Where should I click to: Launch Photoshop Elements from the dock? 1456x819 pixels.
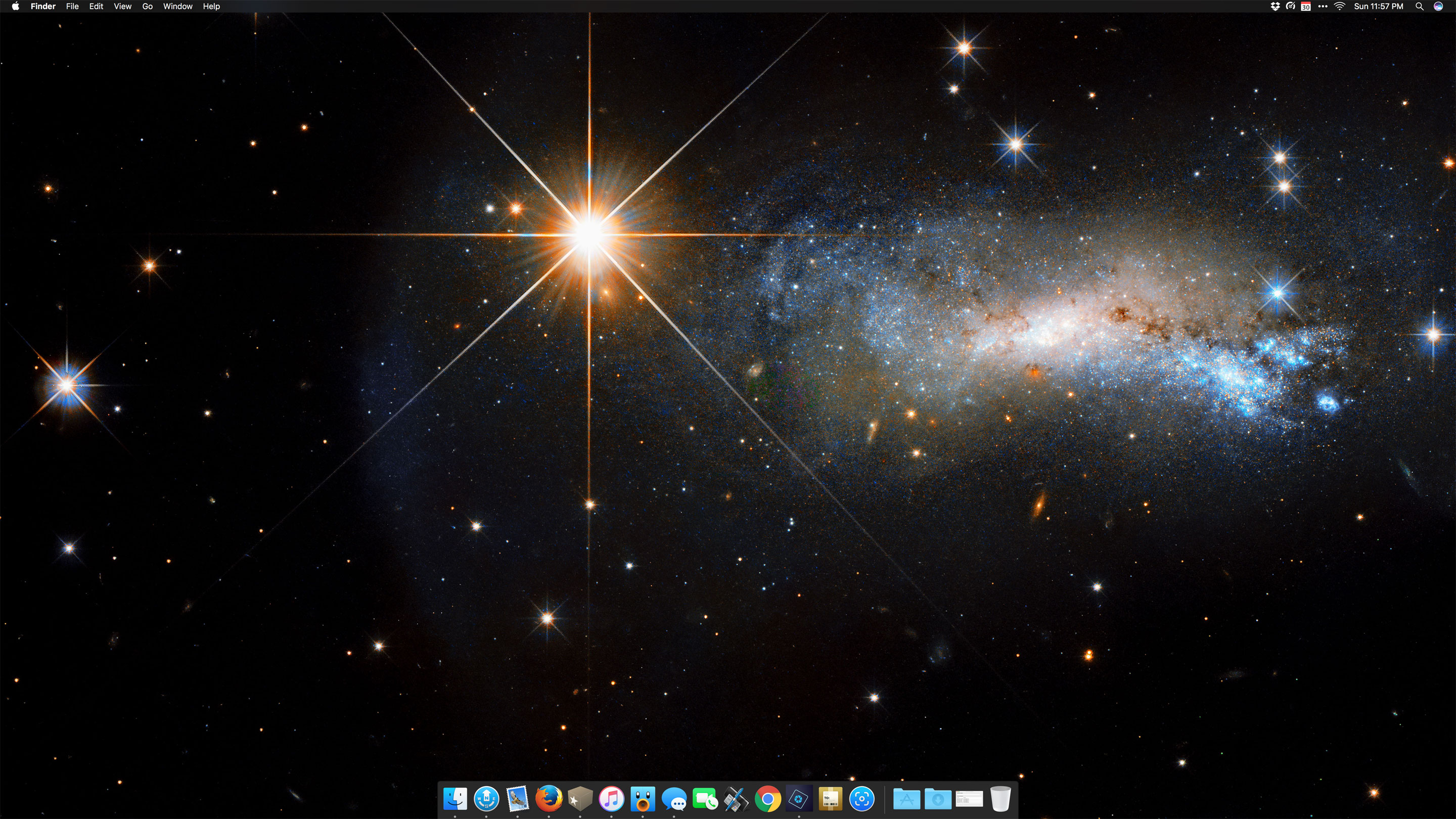(799, 799)
